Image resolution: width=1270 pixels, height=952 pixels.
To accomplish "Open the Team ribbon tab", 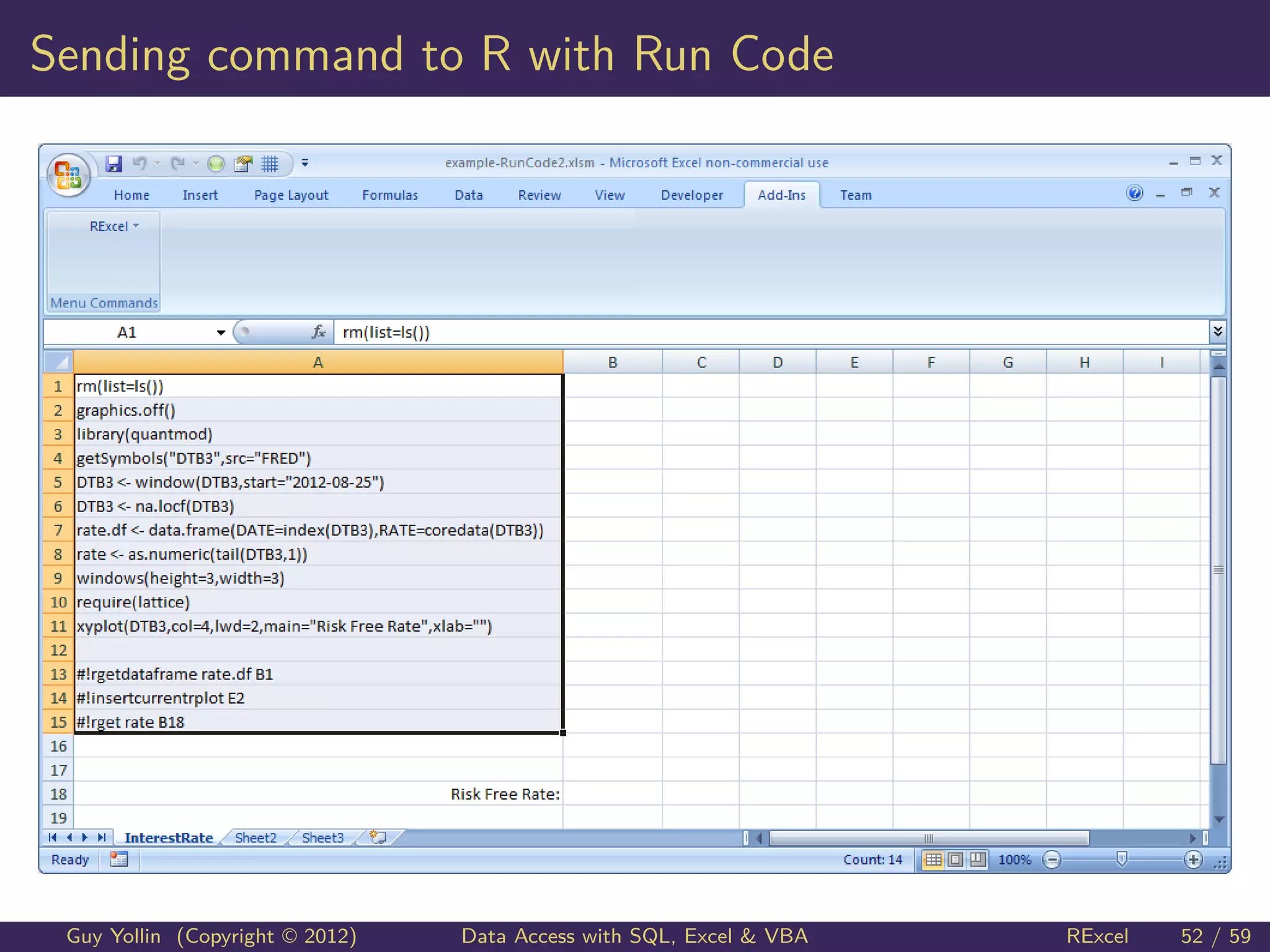I will point(856,195).
